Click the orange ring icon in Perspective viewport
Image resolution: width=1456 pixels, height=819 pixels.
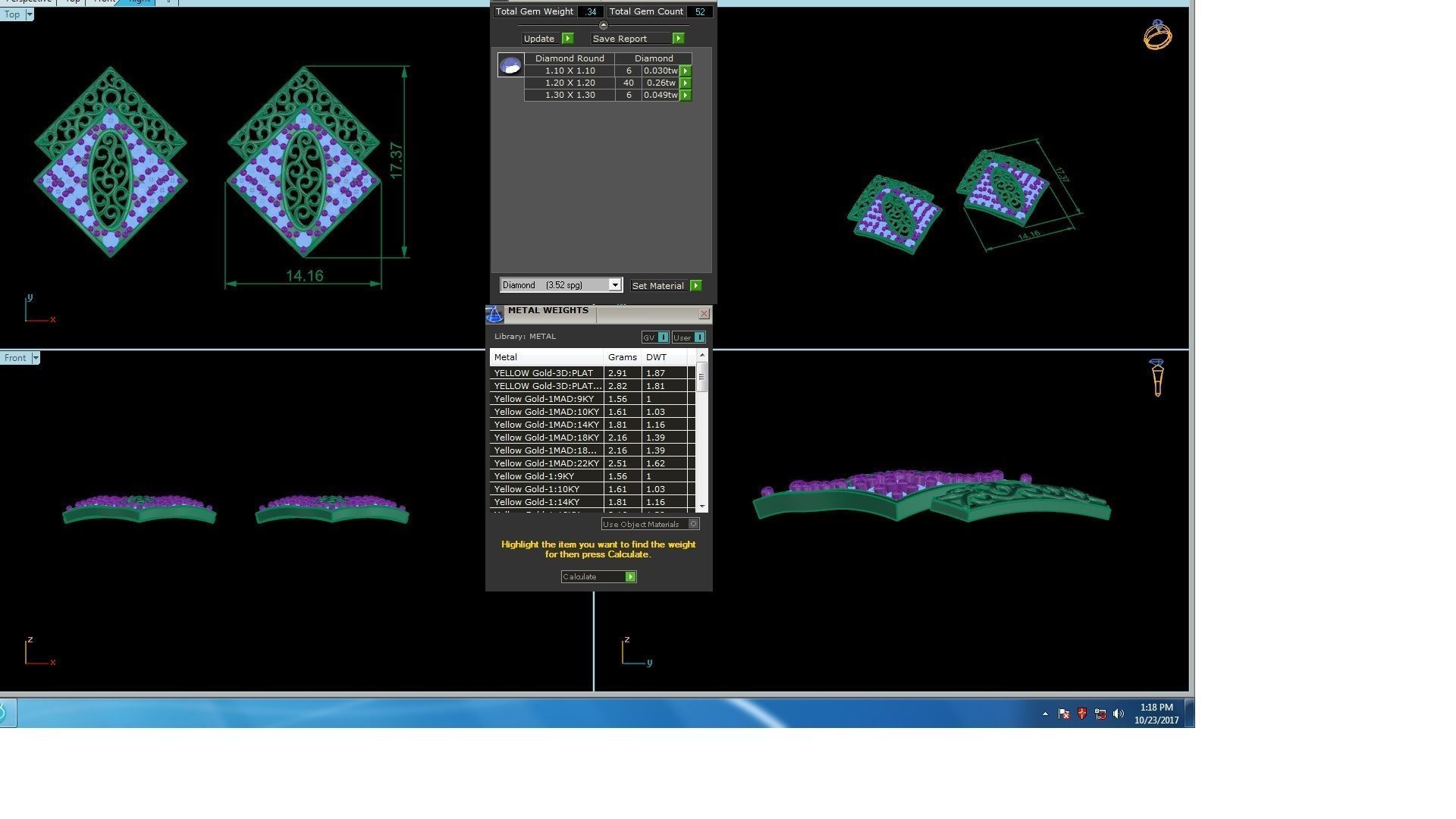[1157, 36]
